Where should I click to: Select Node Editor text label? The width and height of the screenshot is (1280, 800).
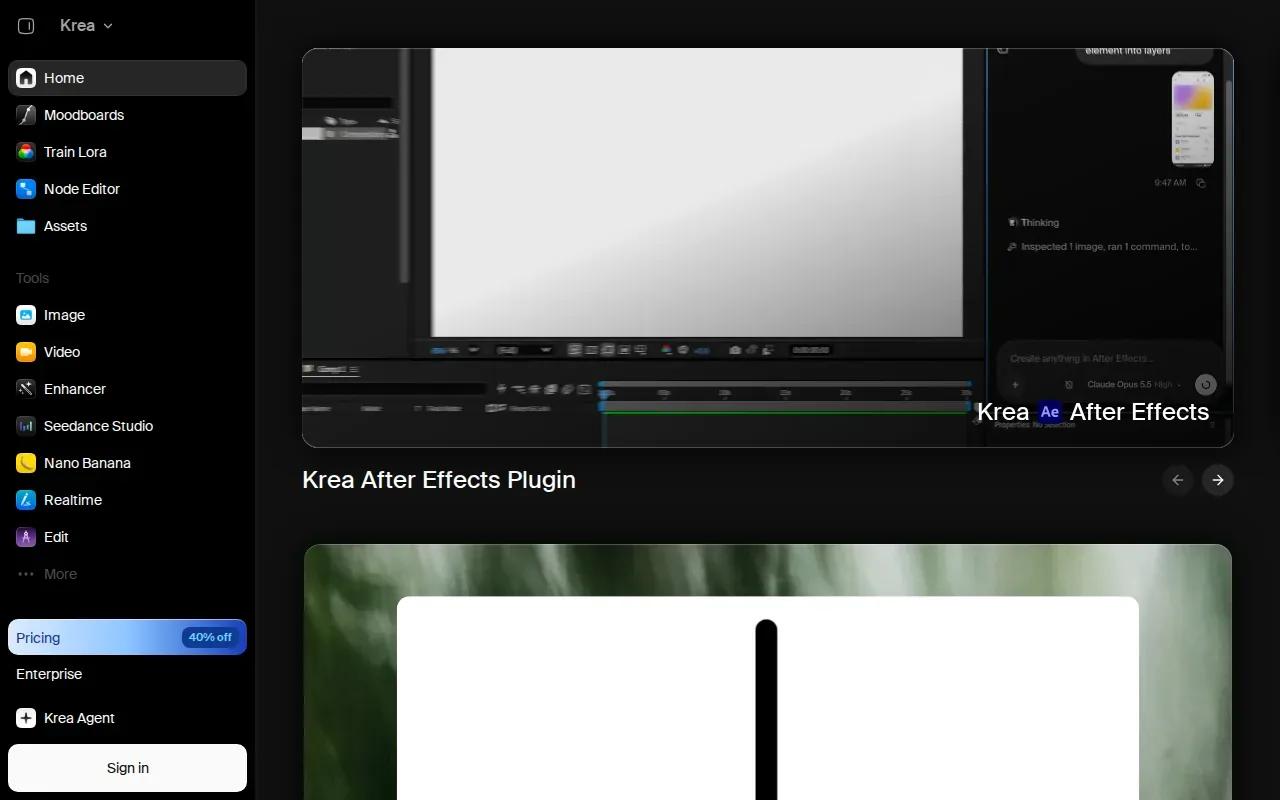[x=82, y=189]
